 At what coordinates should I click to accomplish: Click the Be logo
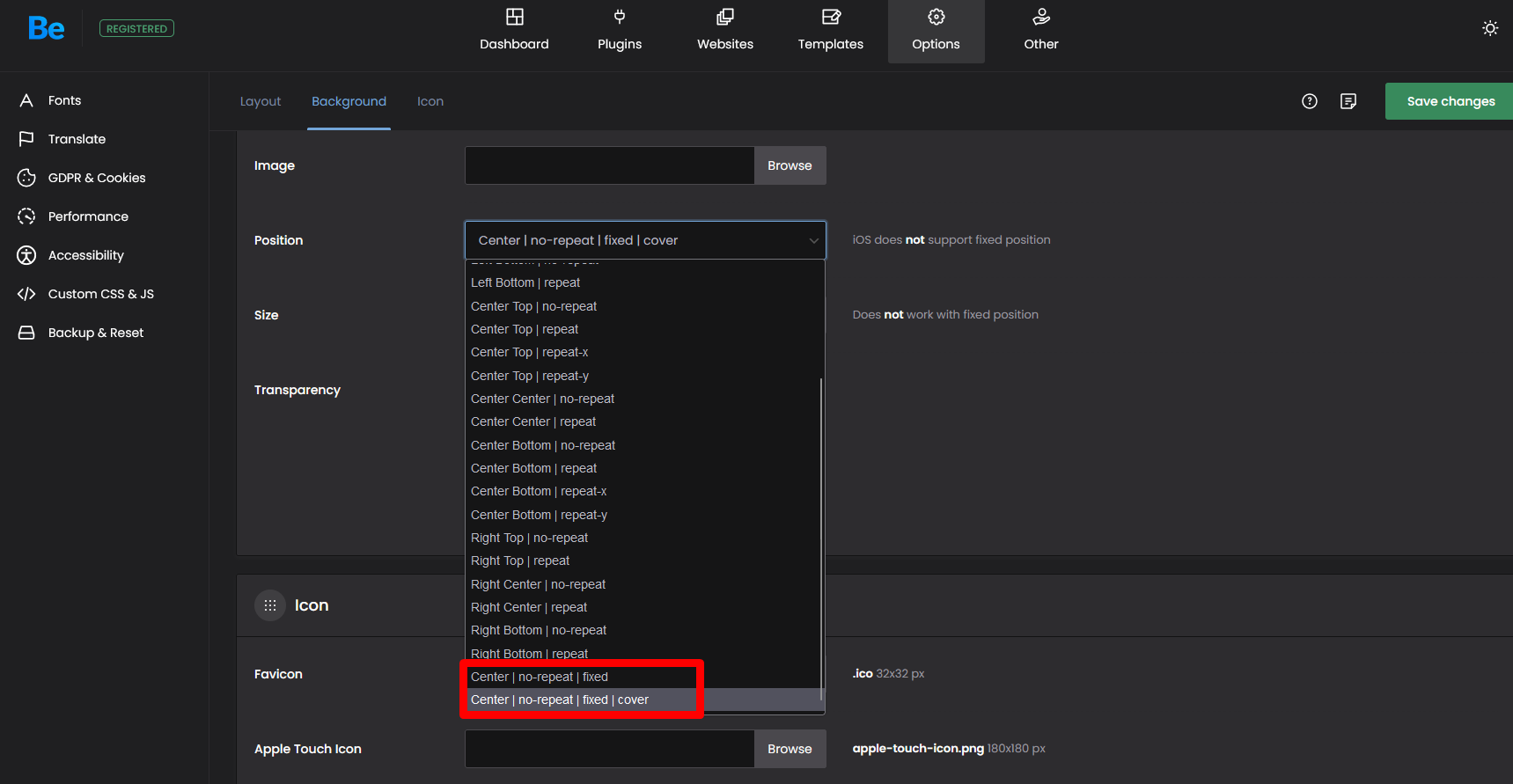click(47, 28)
